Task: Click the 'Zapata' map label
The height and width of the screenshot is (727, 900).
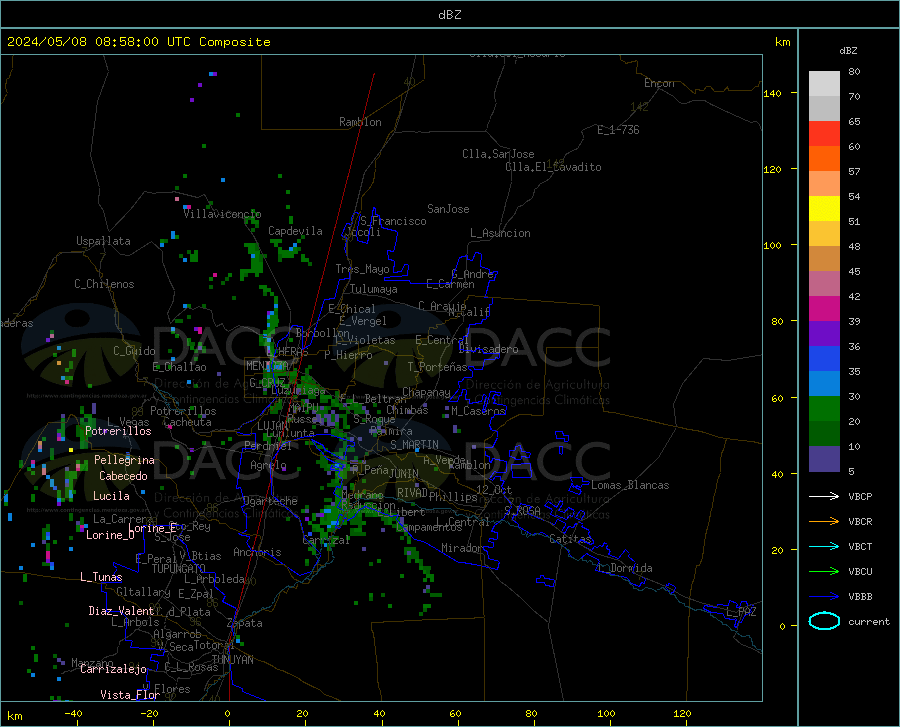Action: point(245,623)
